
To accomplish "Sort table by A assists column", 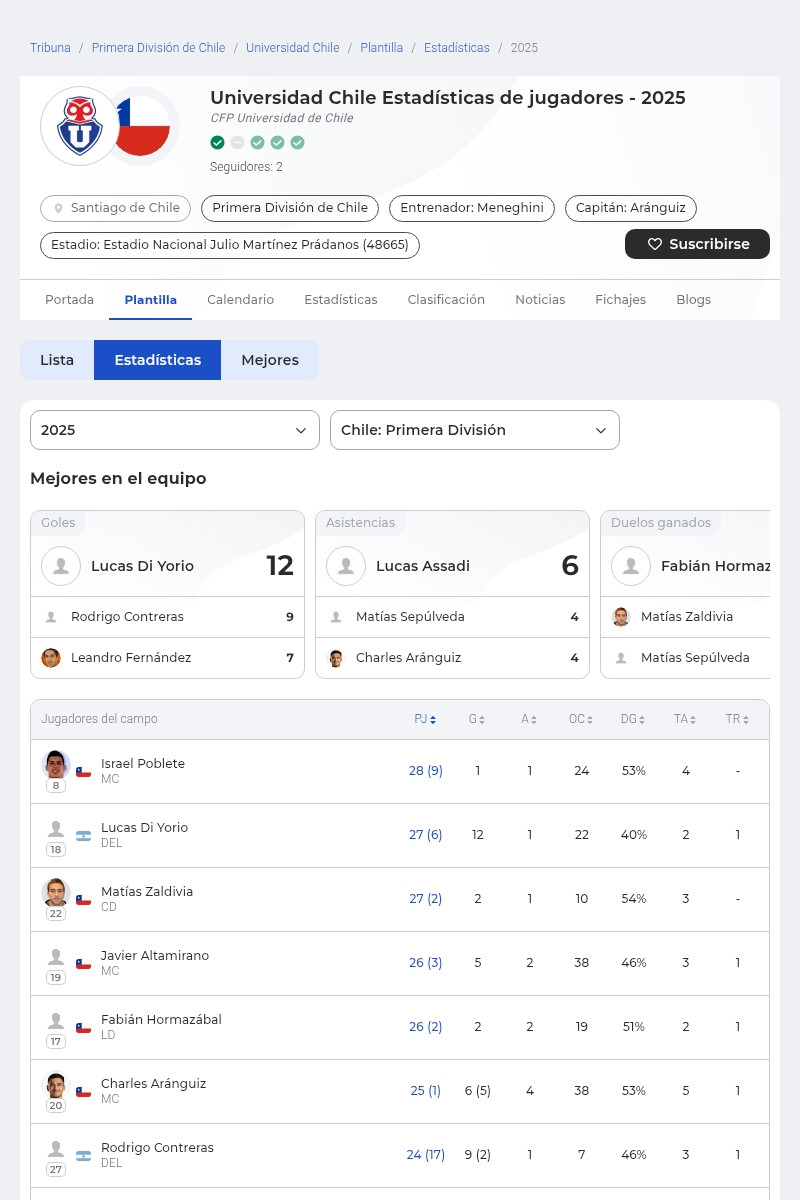I will (x=529, y=719).
